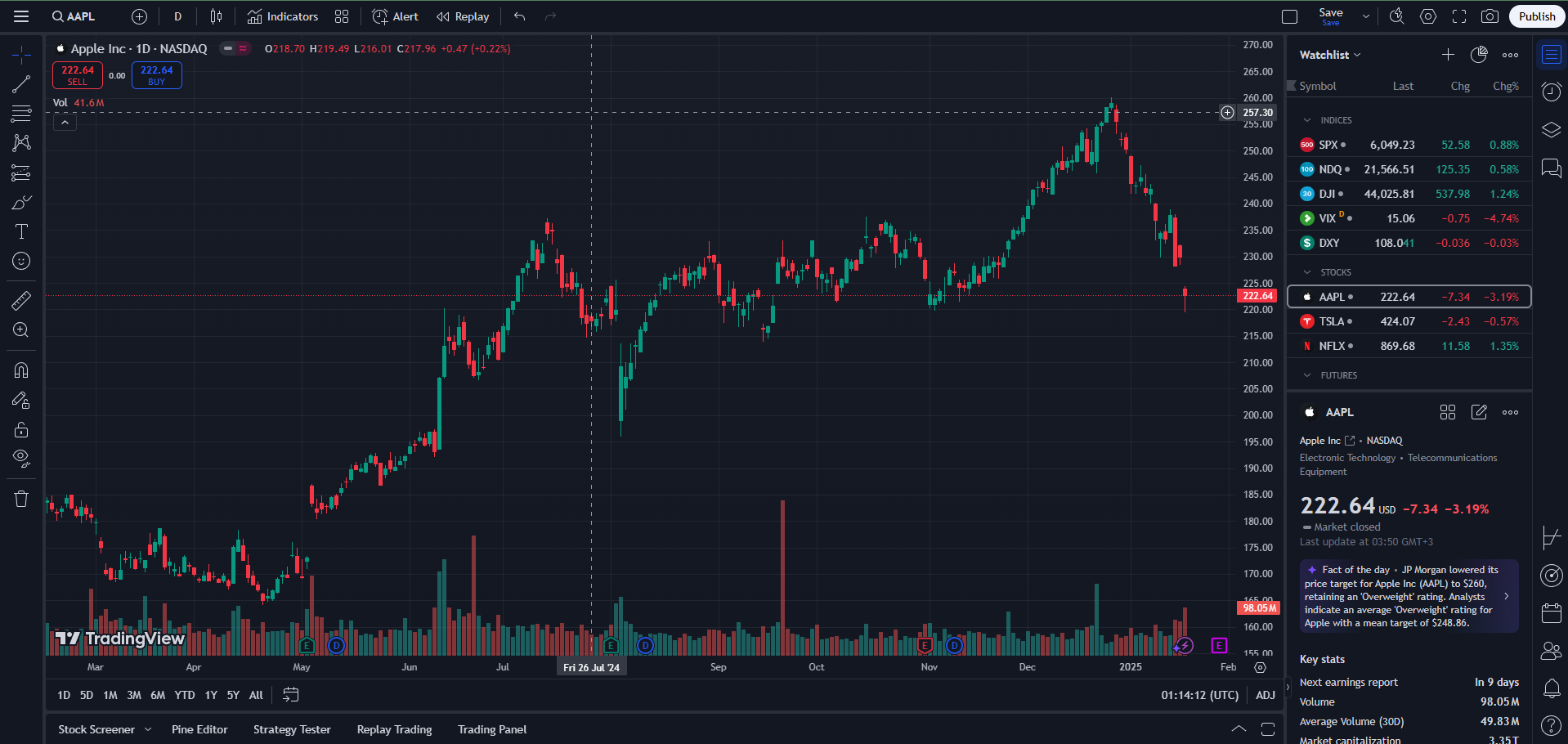
Task: Open the Stock Screener dropdown arrow
Action: click(148, 729)
